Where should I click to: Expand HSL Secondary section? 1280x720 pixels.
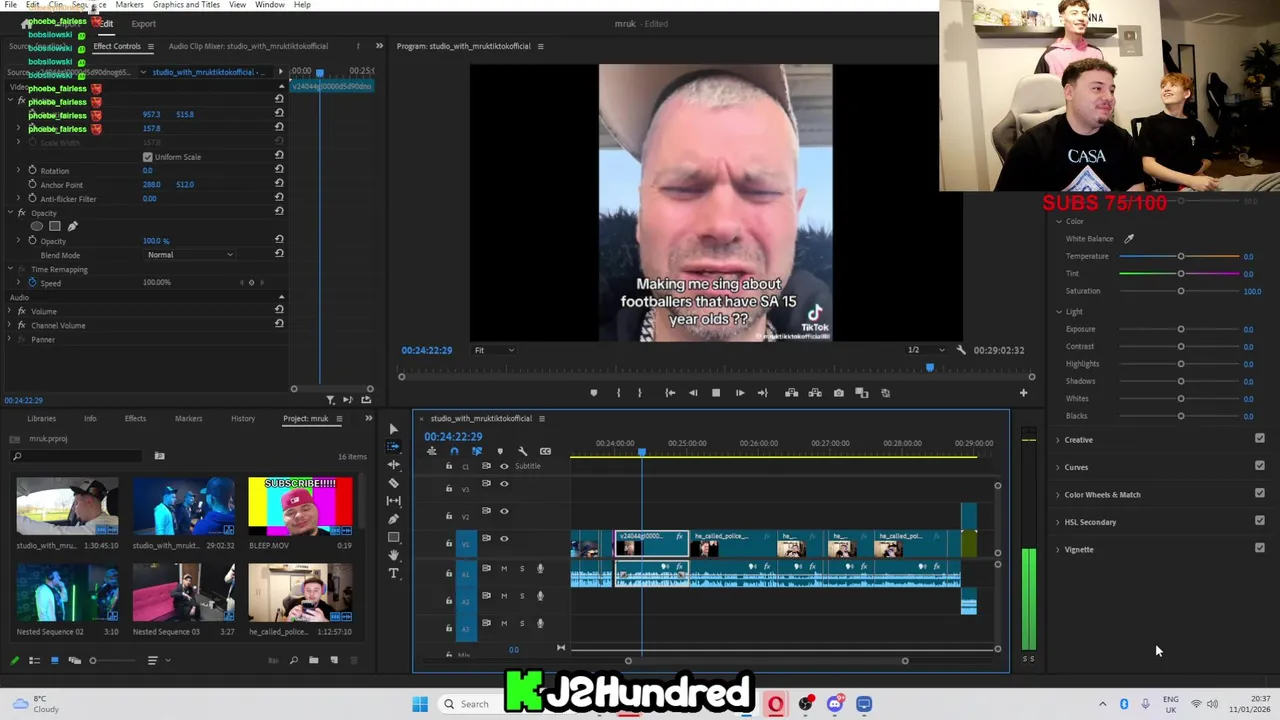click(1058, 522)
